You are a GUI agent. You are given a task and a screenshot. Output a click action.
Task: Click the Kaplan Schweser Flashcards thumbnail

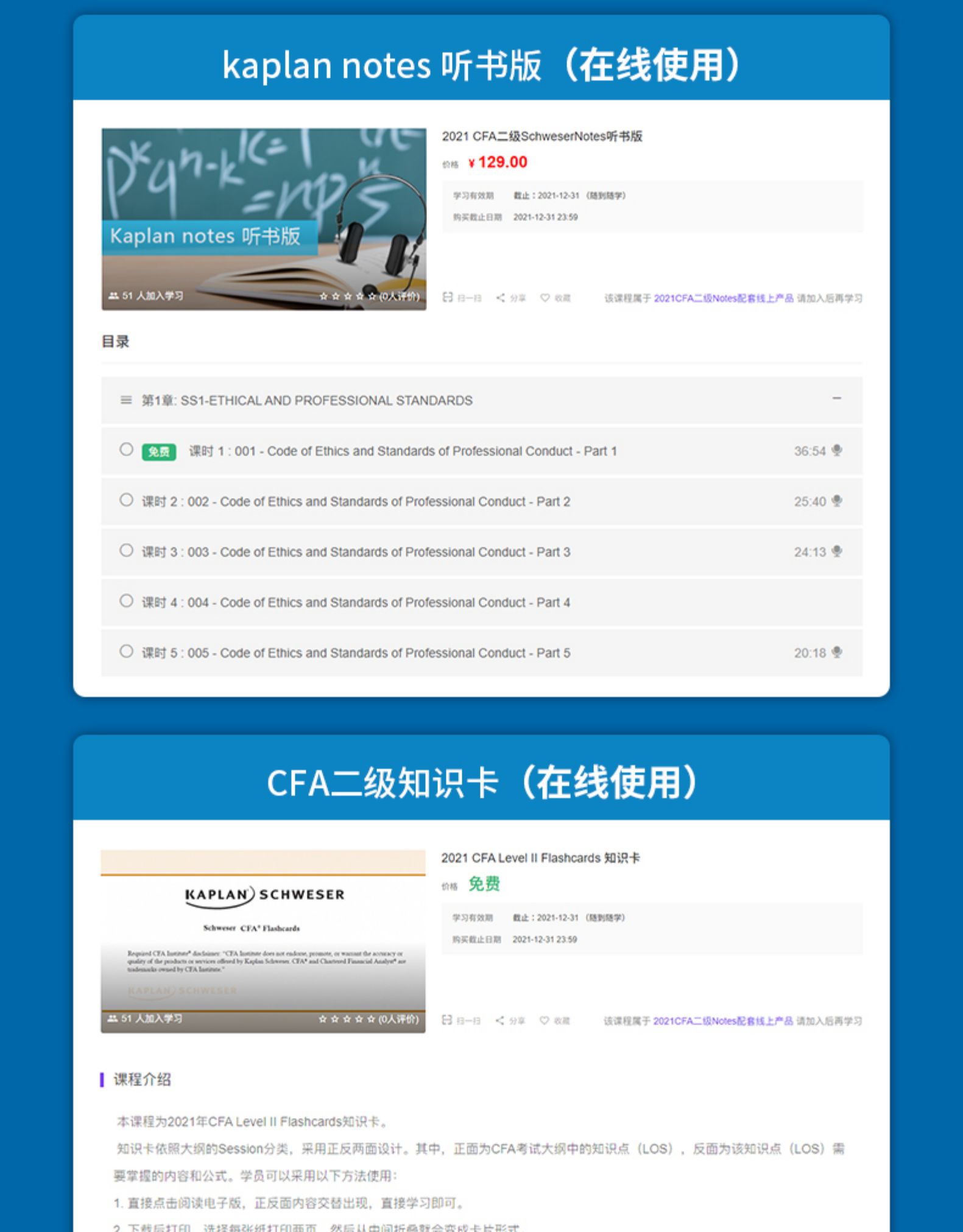pyautogui.click(x=263, y=942)
